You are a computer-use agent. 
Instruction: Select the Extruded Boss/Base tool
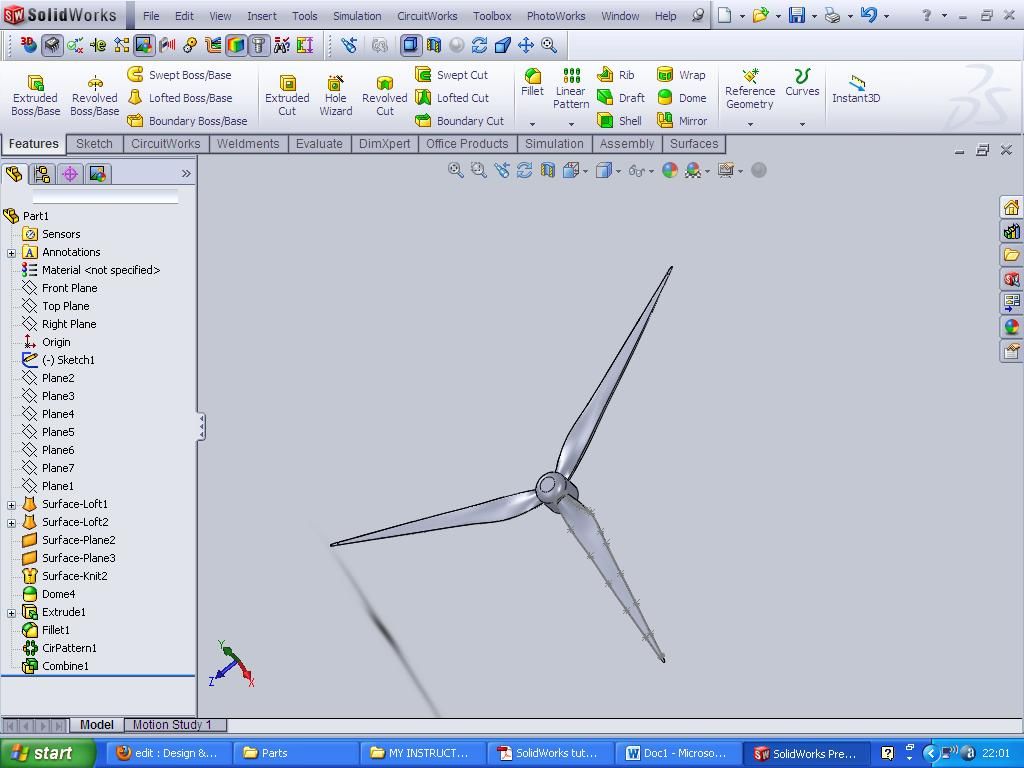pyautogui.click(x=35, y=96)
